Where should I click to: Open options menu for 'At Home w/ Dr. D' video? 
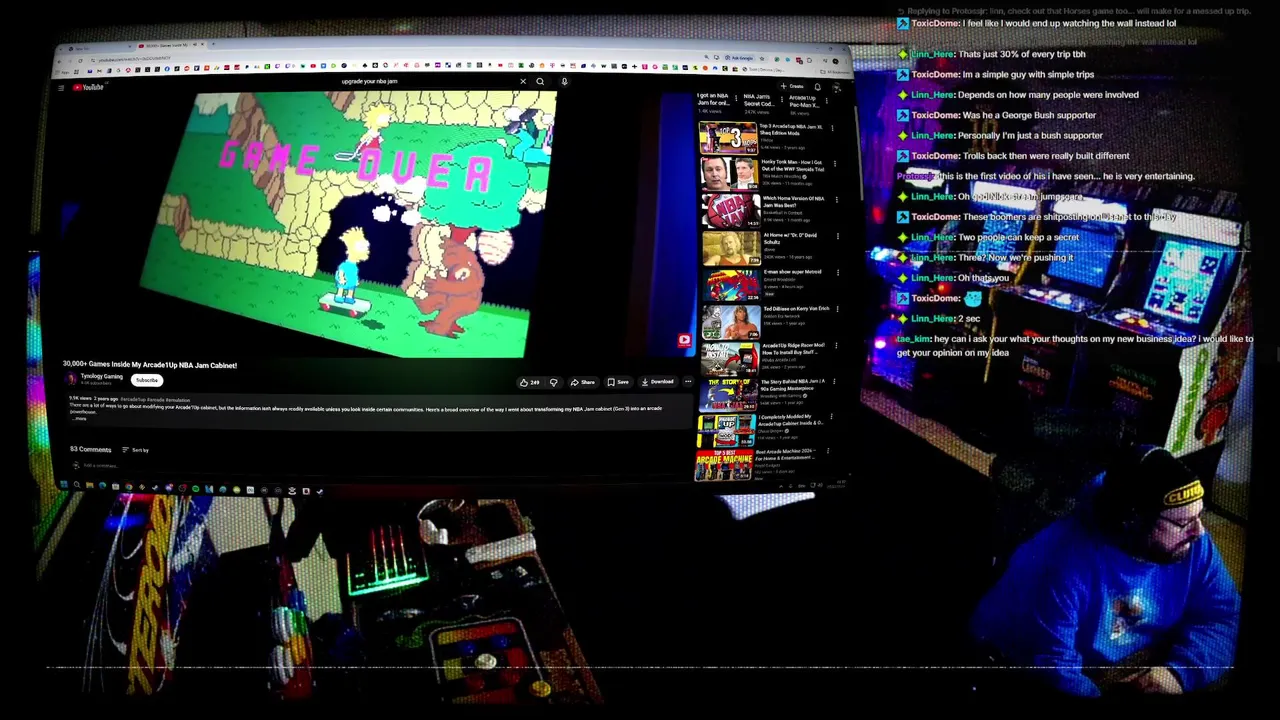pos(837,236)
